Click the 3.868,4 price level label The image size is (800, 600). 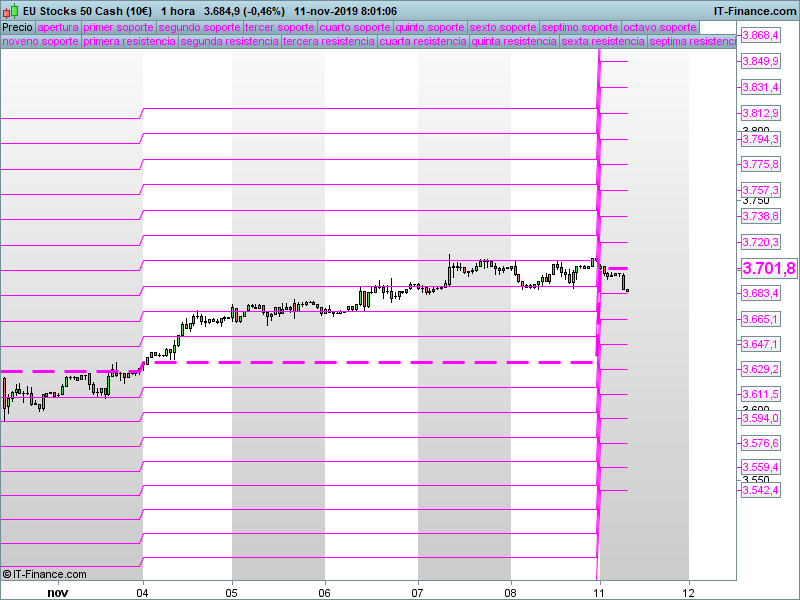[760, 35]
